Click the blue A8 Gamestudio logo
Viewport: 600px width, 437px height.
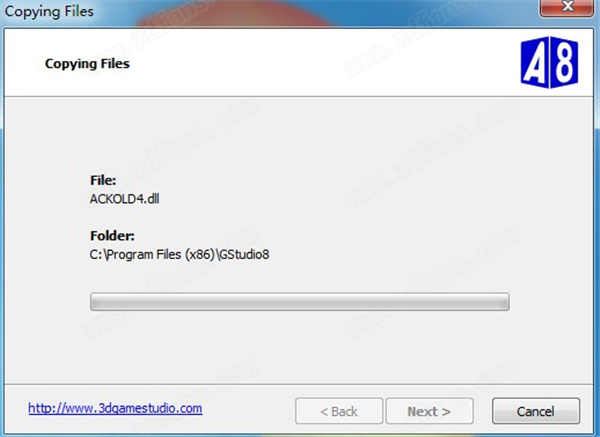(x=549, y=63)
